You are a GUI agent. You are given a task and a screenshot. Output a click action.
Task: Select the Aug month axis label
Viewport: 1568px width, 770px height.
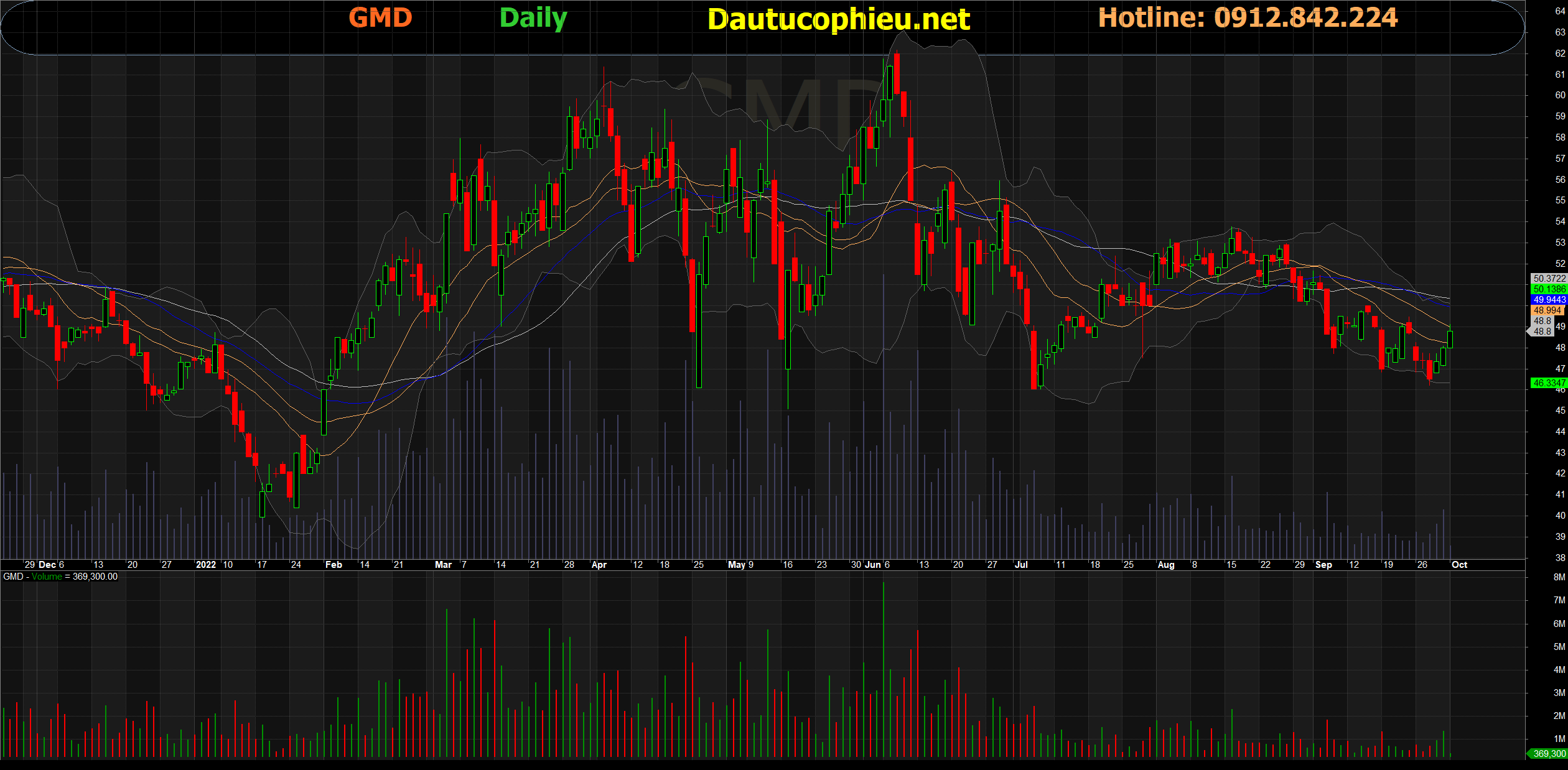click(x=1165, y=565)
